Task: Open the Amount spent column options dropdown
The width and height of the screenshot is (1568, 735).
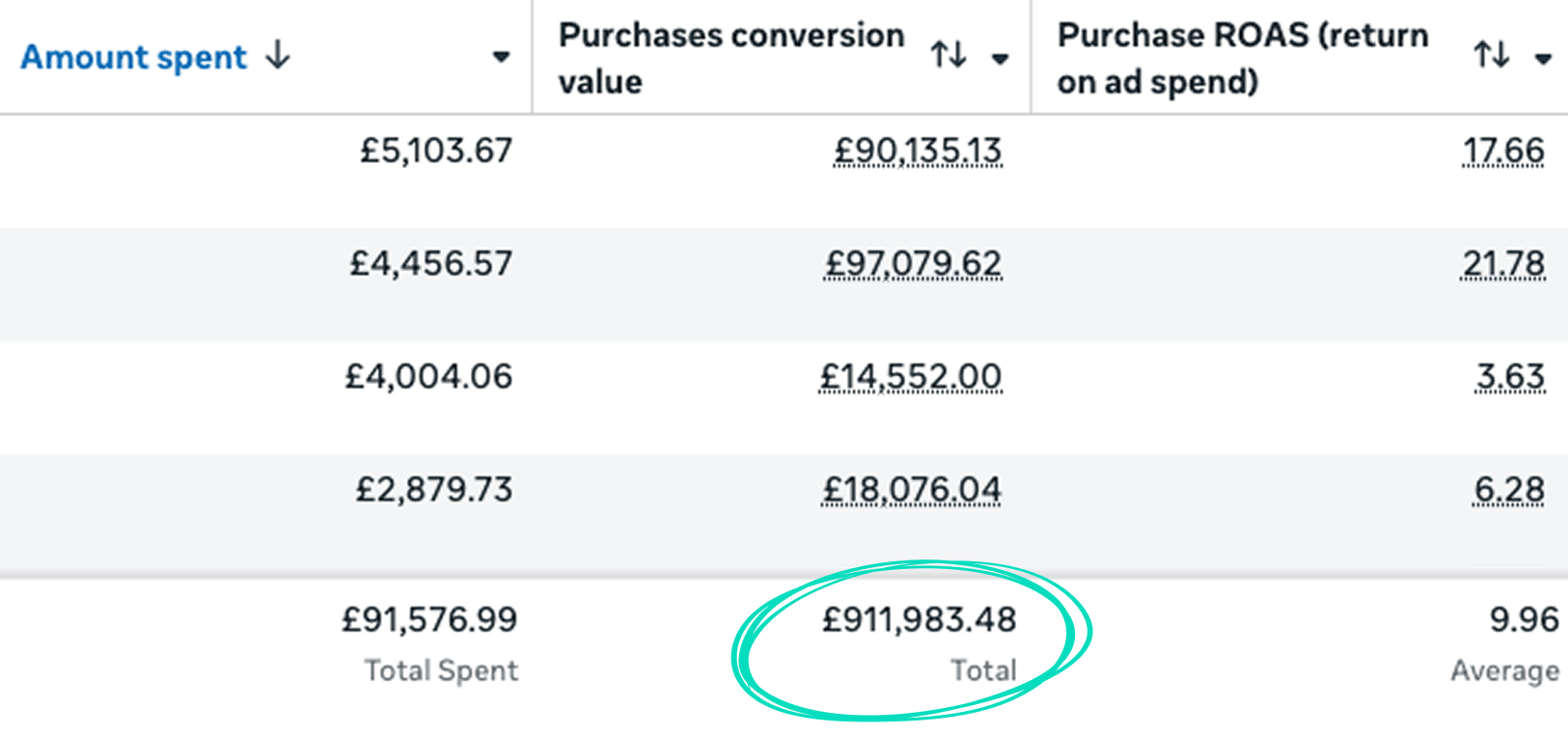Action: [502, 57]
